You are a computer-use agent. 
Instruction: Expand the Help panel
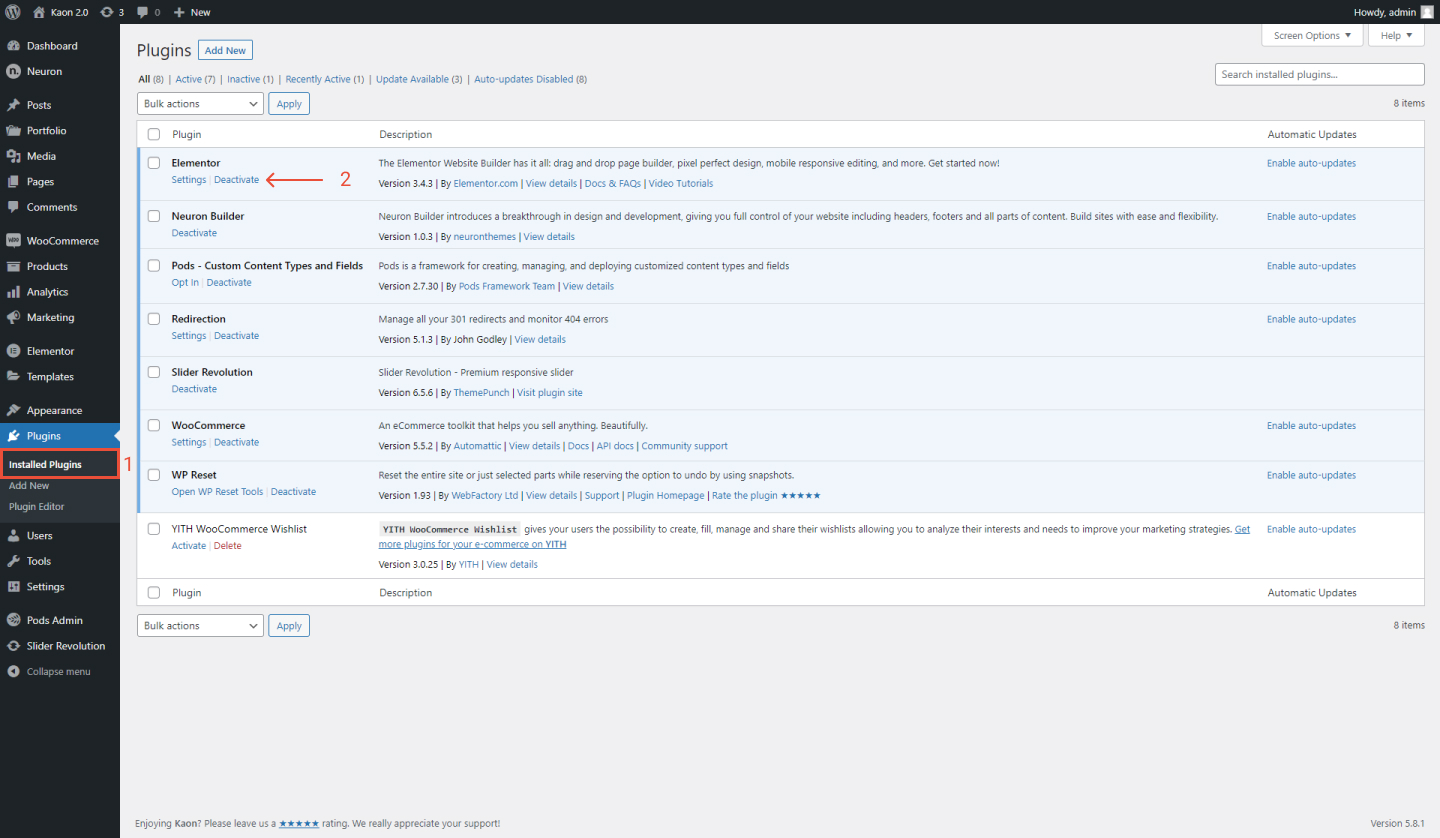(1396, 36)
